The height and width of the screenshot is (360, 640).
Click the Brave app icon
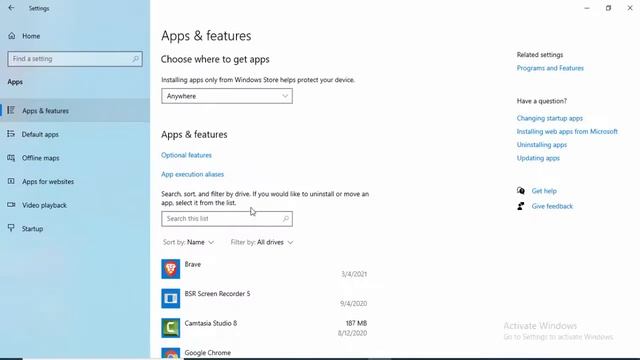coord(171,269)
